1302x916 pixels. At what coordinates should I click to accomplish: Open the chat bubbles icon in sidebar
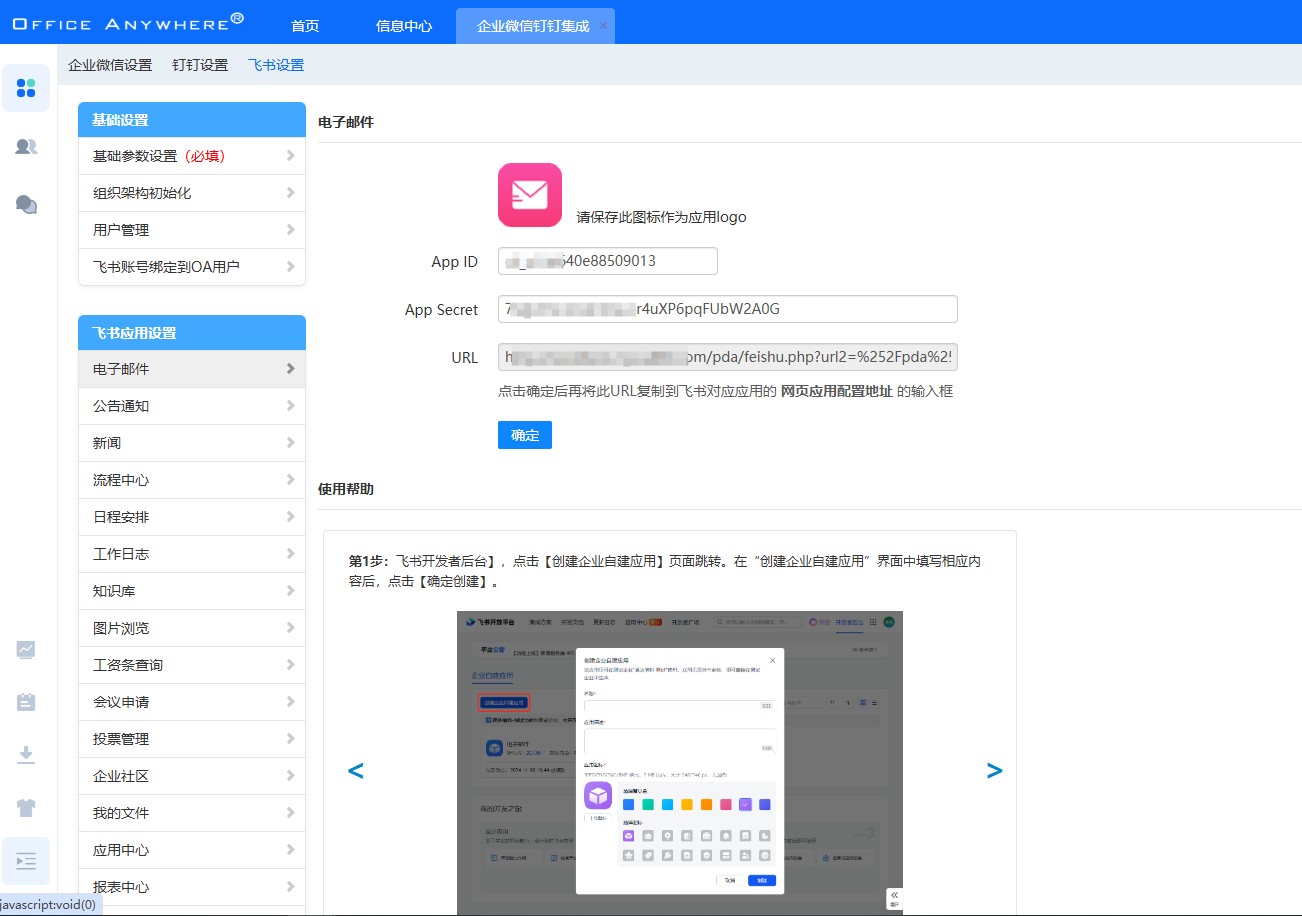pos(26,204)
